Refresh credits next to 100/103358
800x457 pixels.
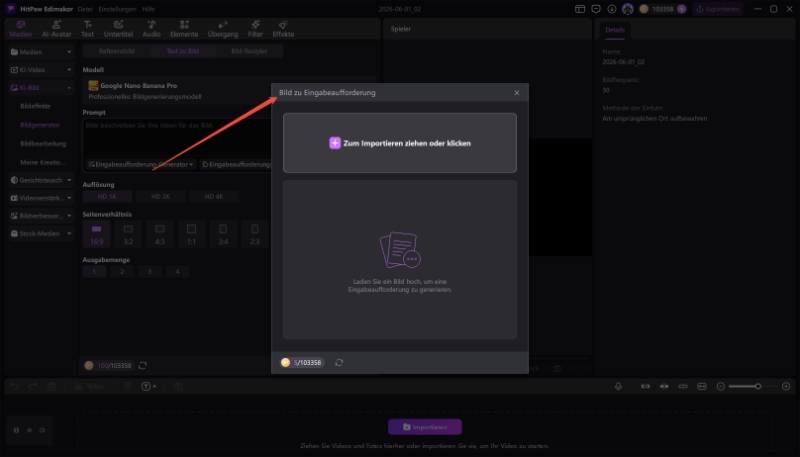(x=143, y=366)
